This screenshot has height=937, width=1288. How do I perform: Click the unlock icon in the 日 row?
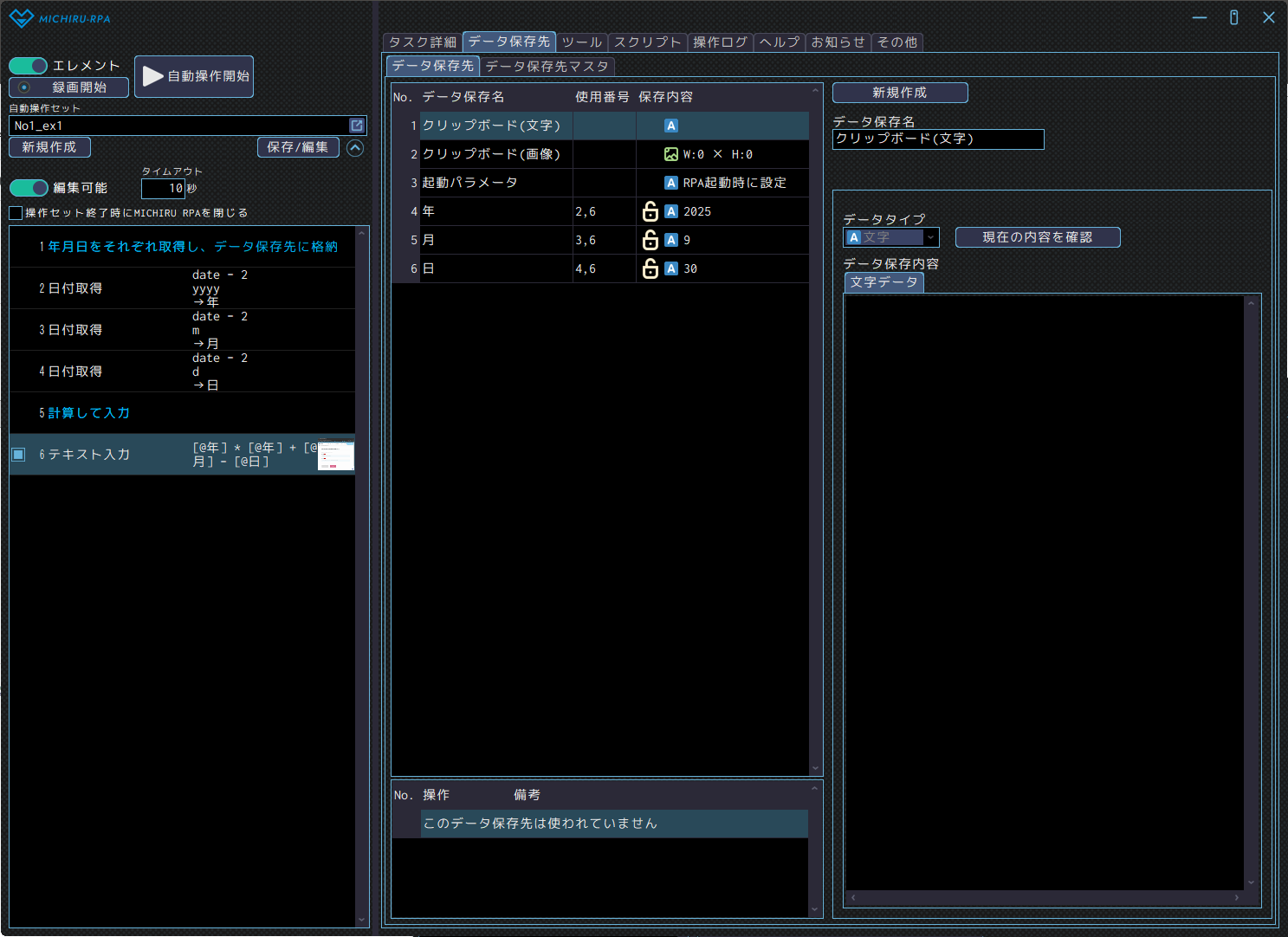(x=650, y=268)
